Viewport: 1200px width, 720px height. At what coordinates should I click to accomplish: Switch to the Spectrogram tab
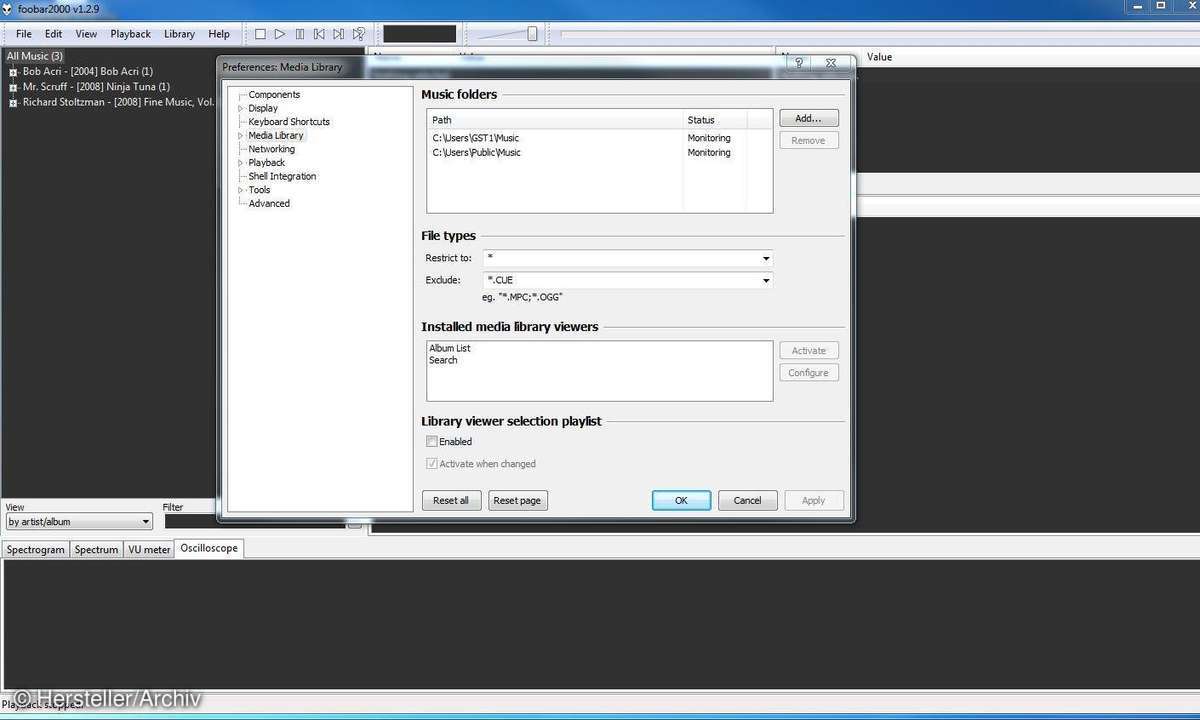coord(36,549)
